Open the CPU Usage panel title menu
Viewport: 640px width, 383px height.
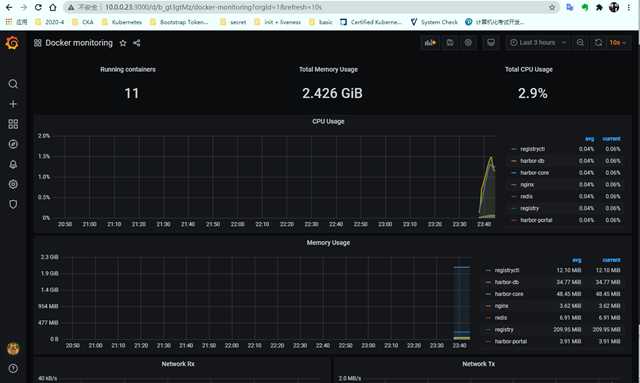pos(328,121)
